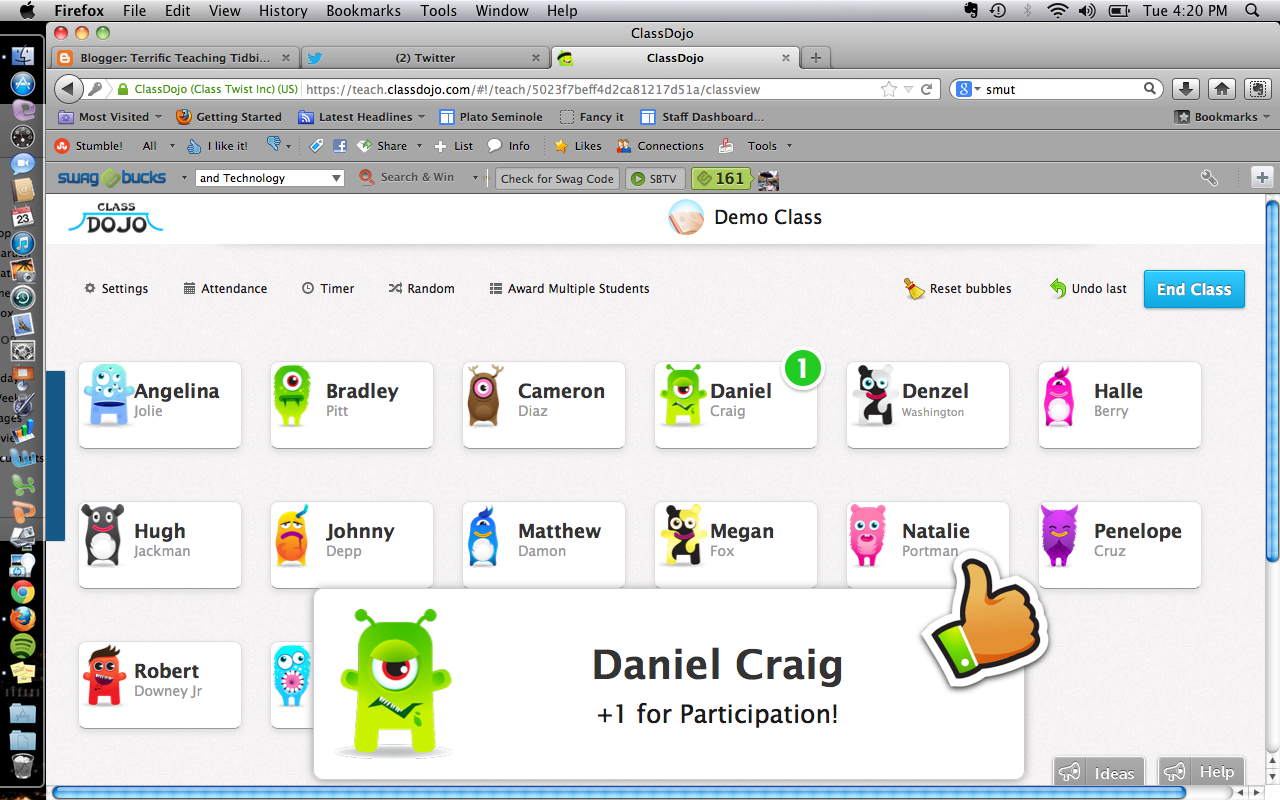This screenshot has width=1280, height=800.
Task: Open the Bookmarks menu
Action: pos(363,11)
